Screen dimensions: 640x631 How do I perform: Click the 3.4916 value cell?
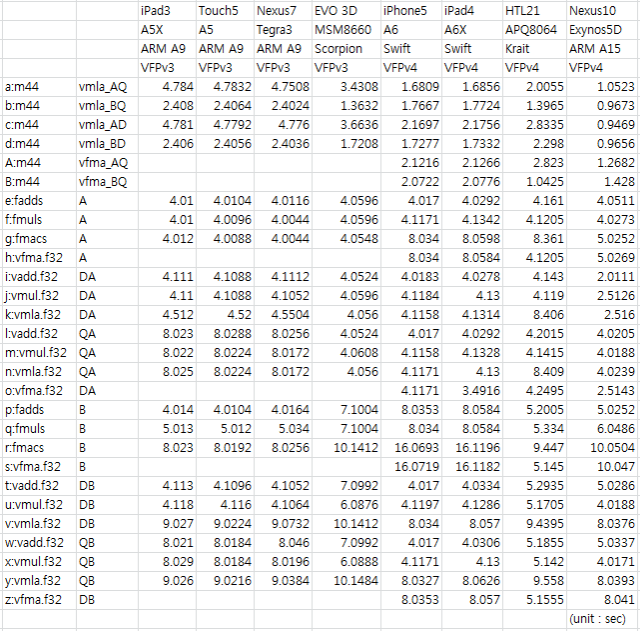tap(472, 391)
